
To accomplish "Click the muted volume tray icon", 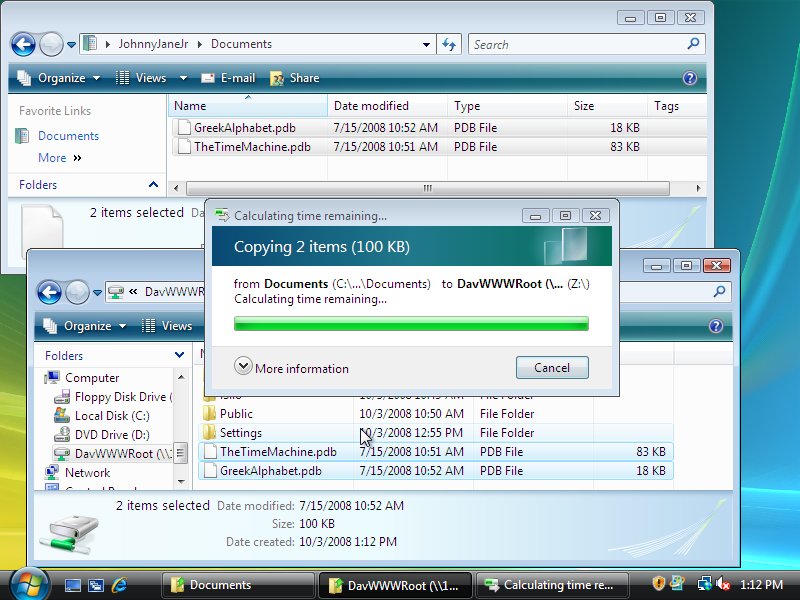I will tap(722, 584).
